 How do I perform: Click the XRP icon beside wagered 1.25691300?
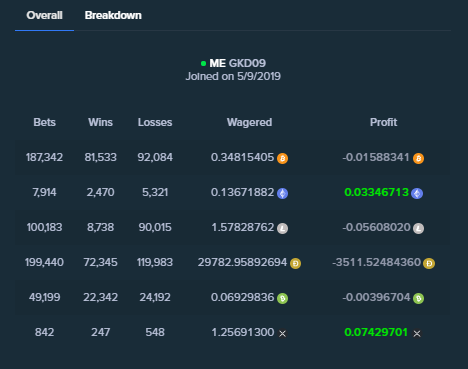(282, 333)
